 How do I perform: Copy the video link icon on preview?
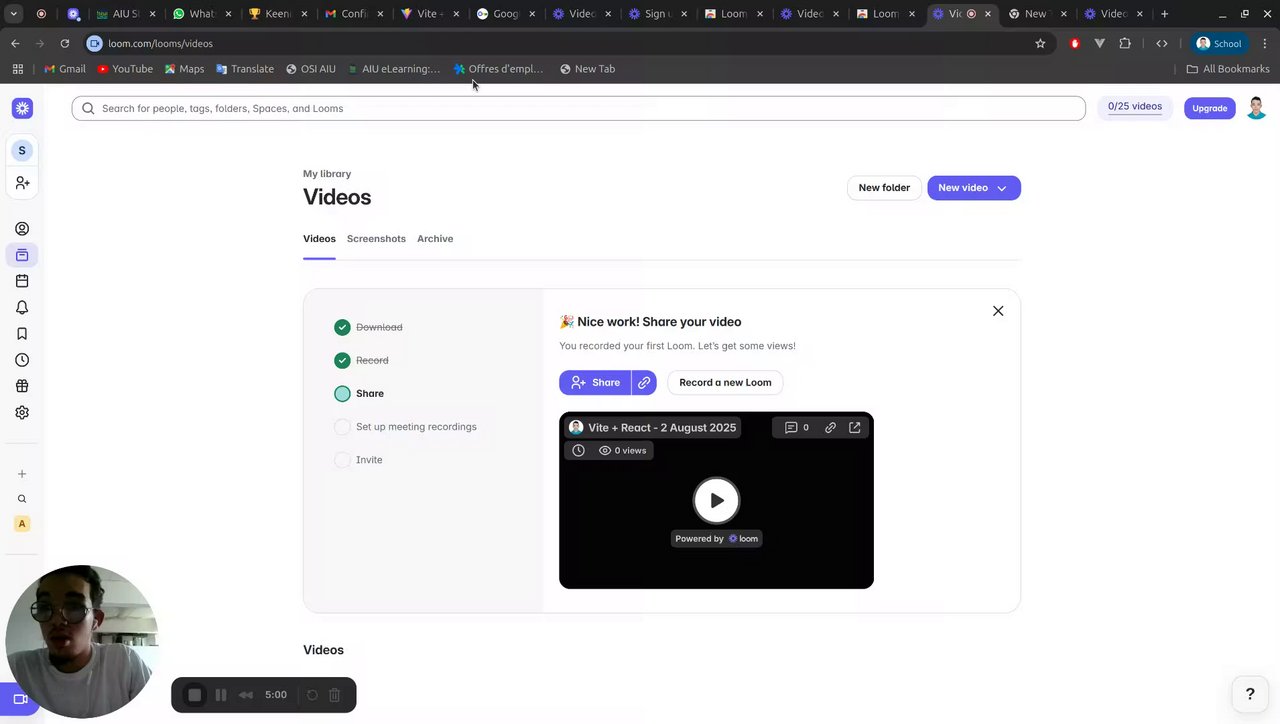pyautogui.click(x=830, y=427)
